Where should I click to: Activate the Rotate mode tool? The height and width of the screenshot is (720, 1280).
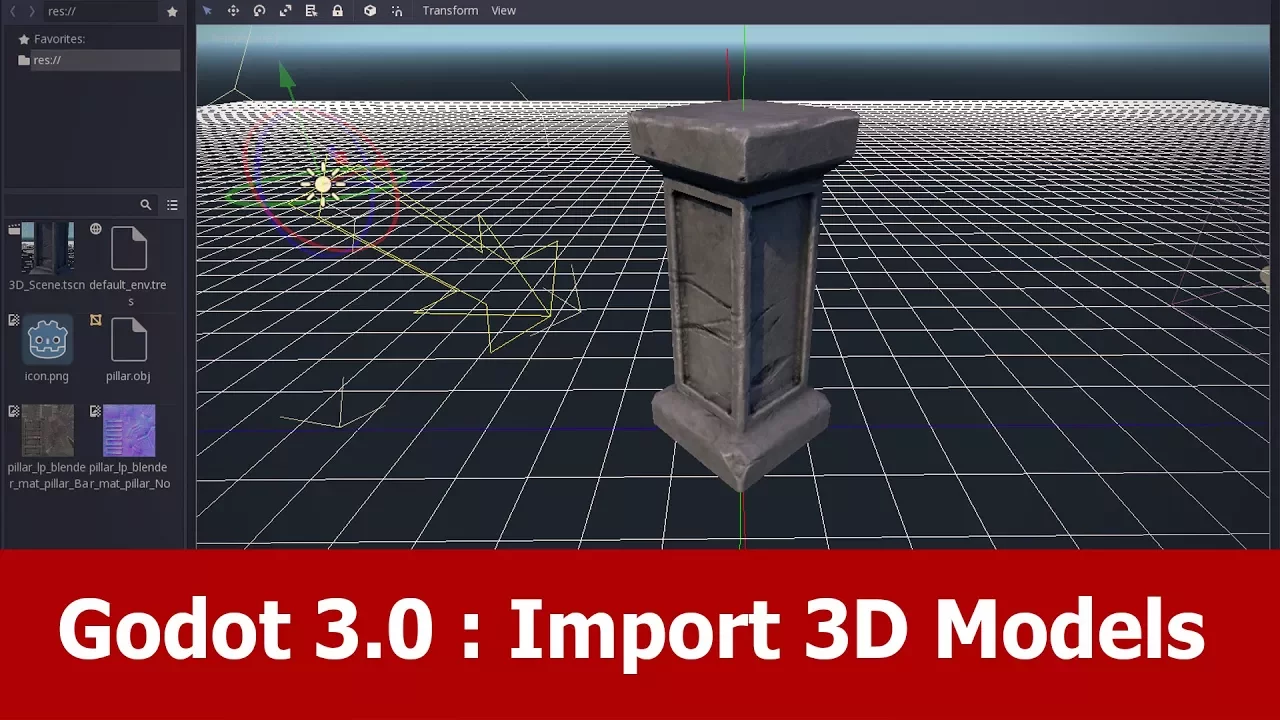[259, 10]
